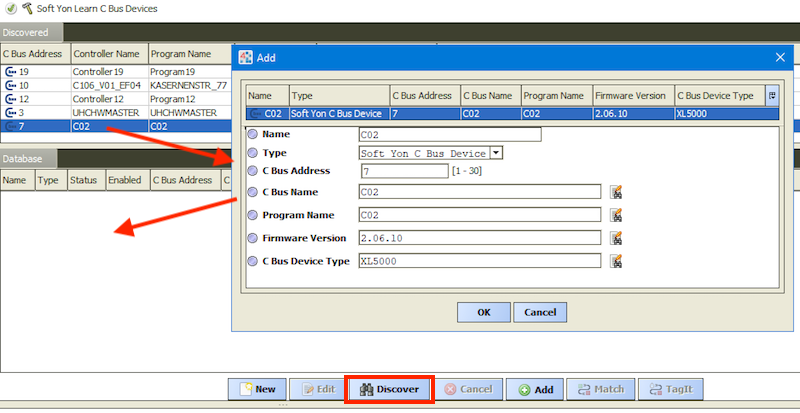Click the Program Name input field

click(x=480, y=215)
